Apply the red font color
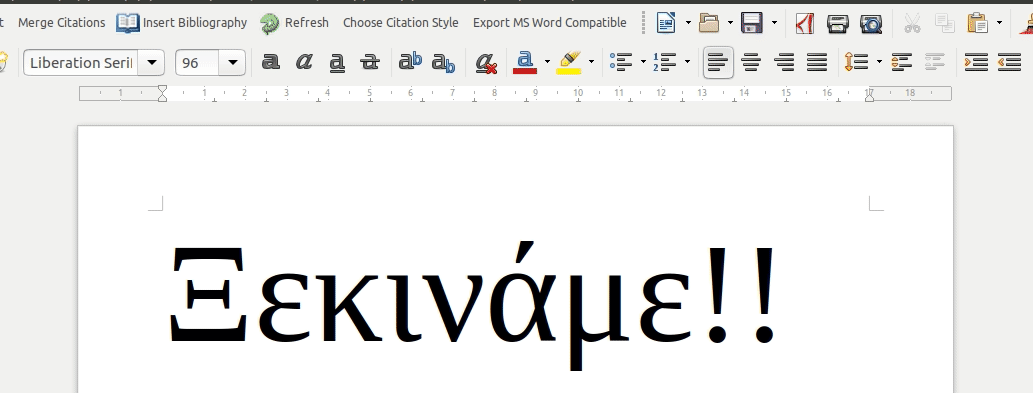Viewport: 1033px width, 393px height. 524,63
